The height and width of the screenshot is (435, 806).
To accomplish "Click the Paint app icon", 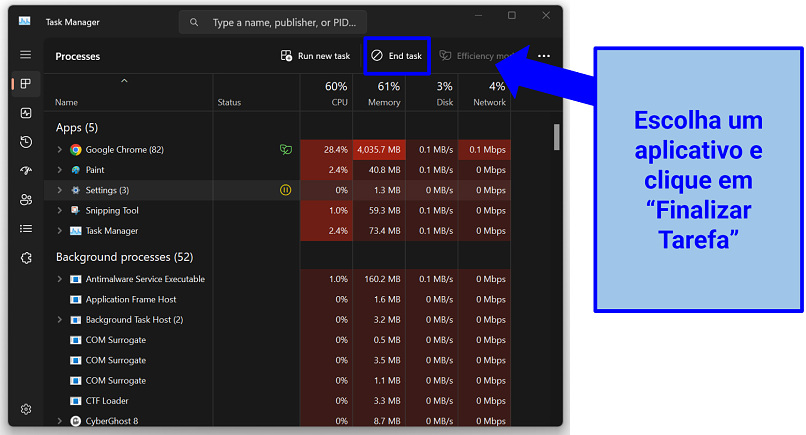I will [76, 170].
